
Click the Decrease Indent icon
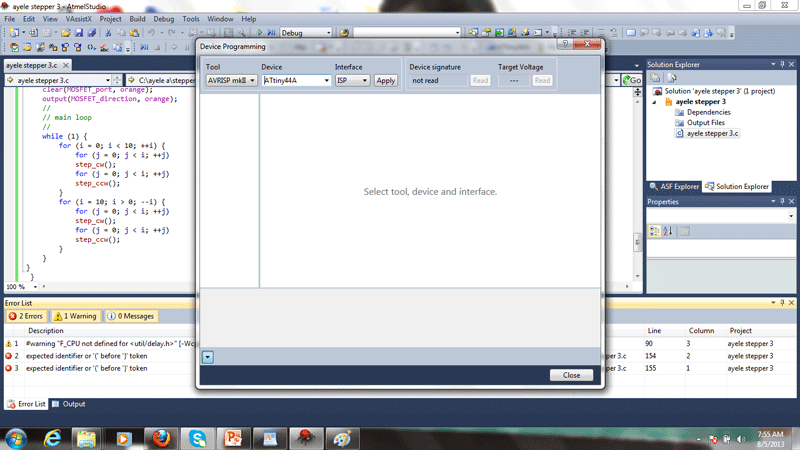(x=572, y=33)
